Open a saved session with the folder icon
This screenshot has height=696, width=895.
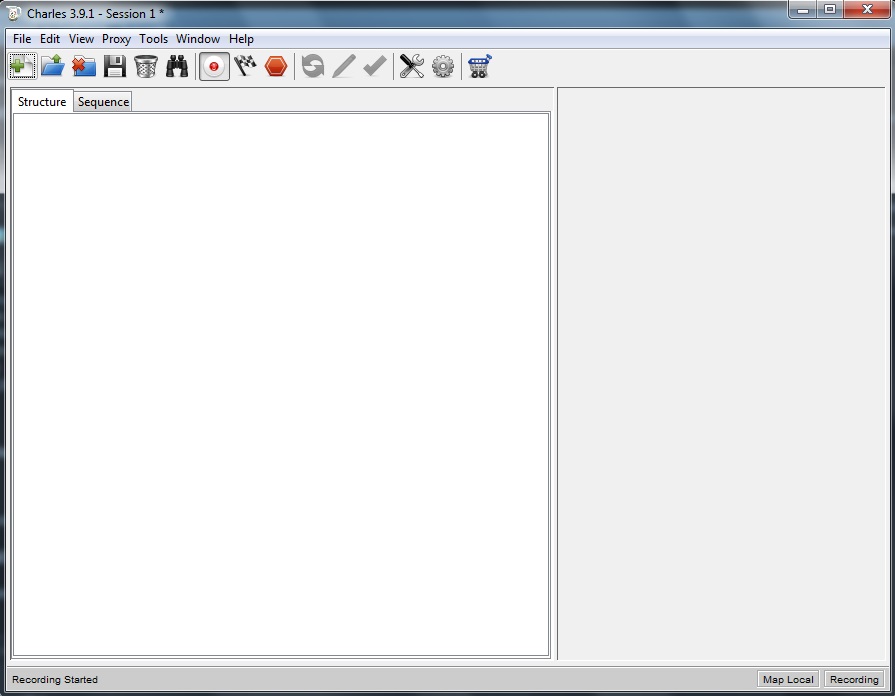[x=53, y=66]
